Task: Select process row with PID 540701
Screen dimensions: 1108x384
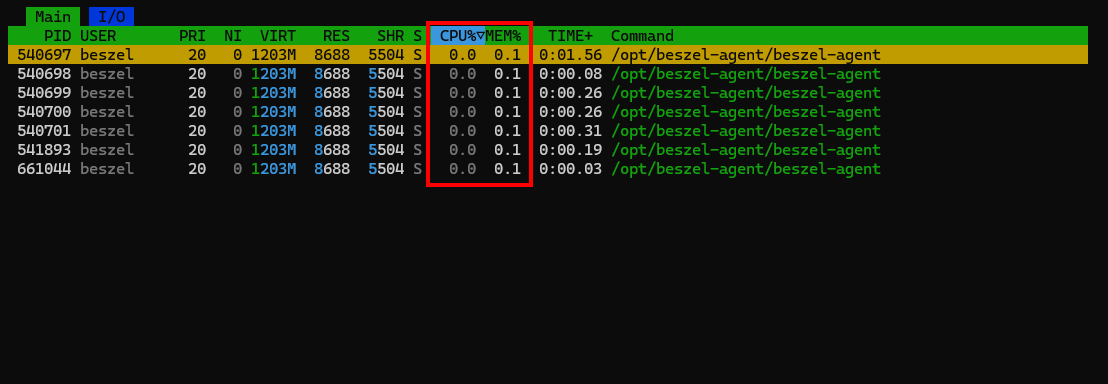Action: click(x=548, y=131)
